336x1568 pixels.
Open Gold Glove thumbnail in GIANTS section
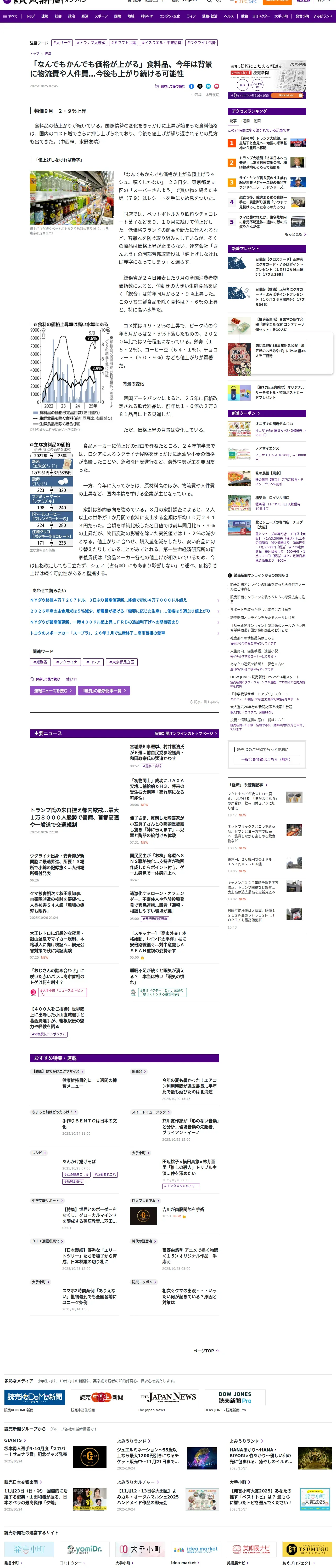click(90, 1457)
